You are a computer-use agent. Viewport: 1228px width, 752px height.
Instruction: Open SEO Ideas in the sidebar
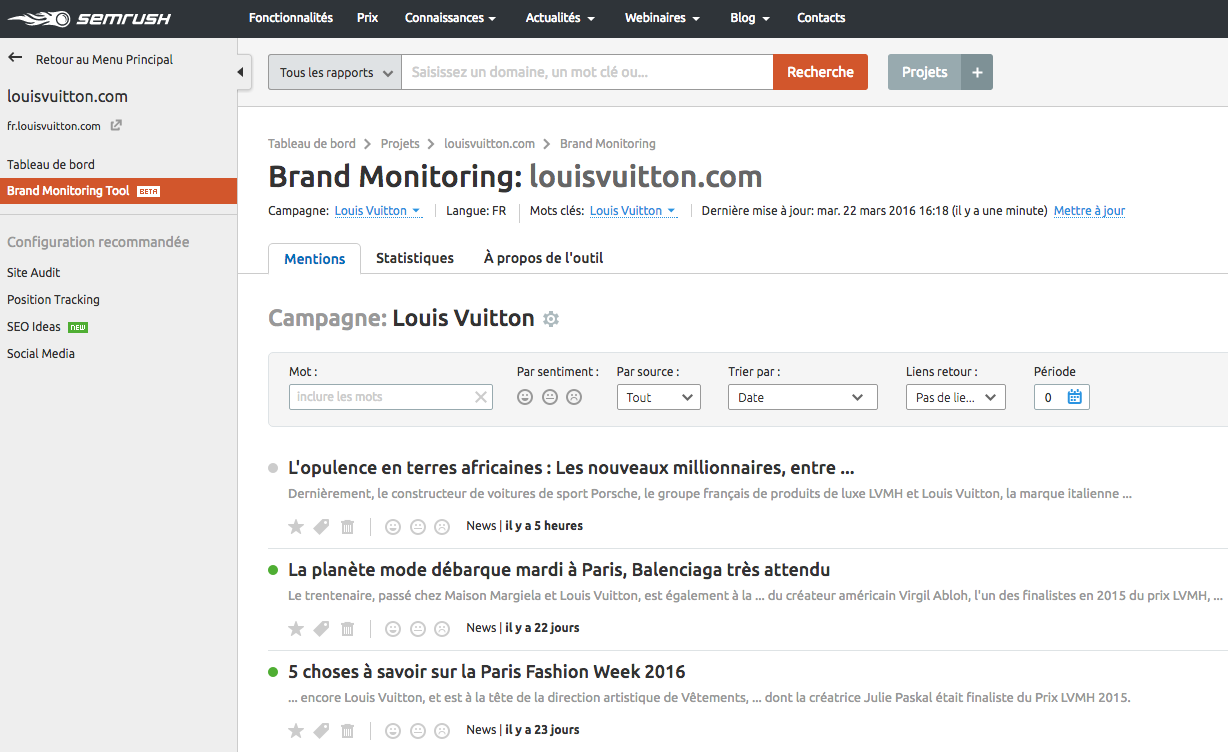tap(34, 327)
